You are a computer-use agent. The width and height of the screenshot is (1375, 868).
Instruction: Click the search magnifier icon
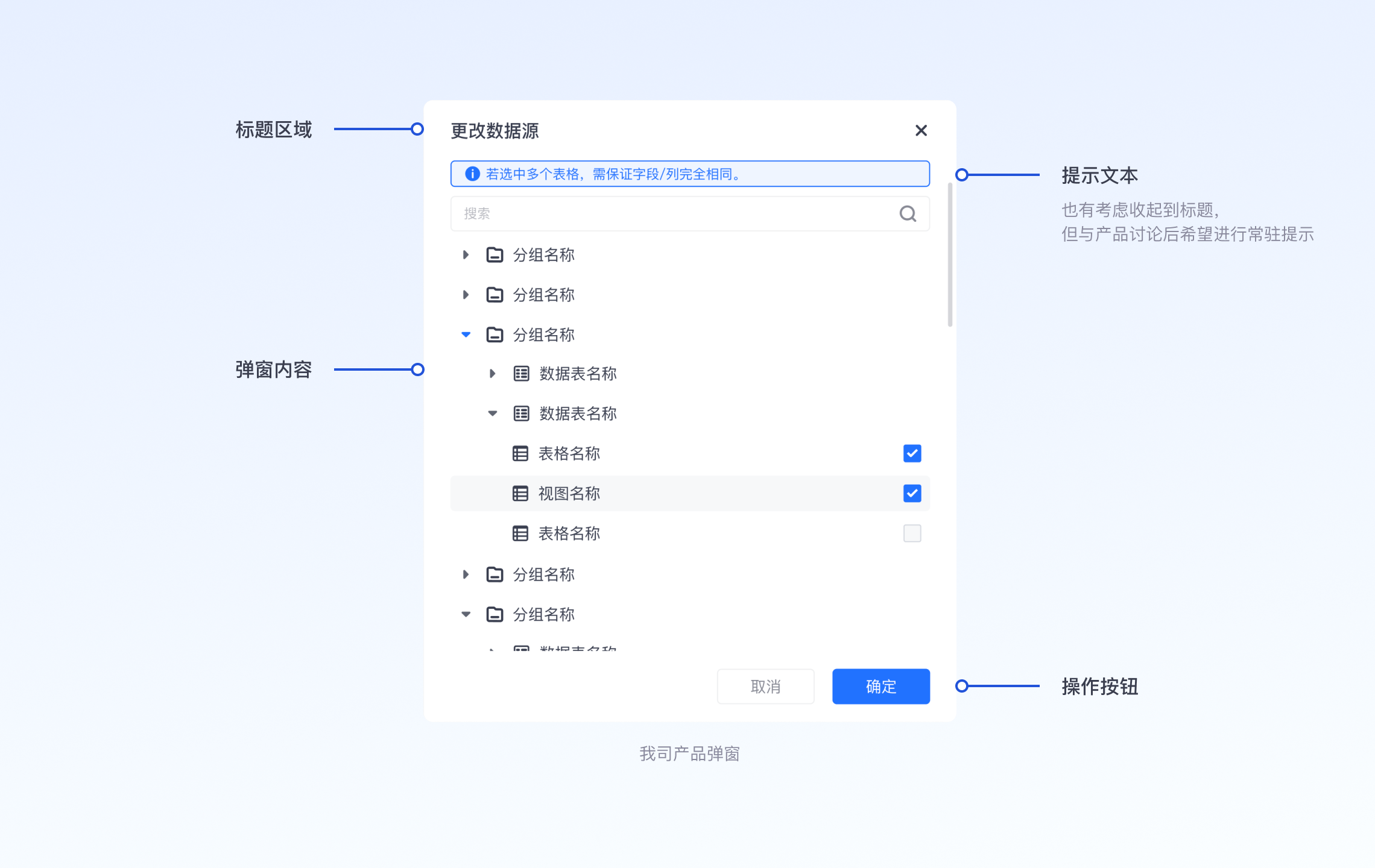[908, 213]
